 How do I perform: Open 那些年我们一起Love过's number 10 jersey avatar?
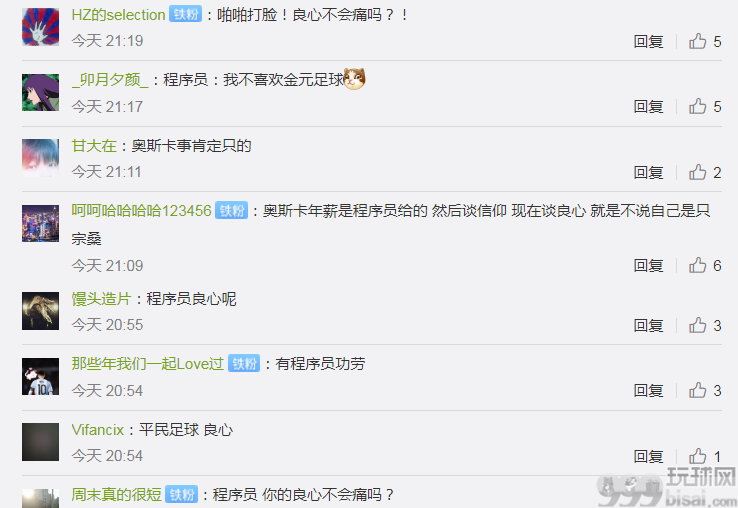coord(40,376)
